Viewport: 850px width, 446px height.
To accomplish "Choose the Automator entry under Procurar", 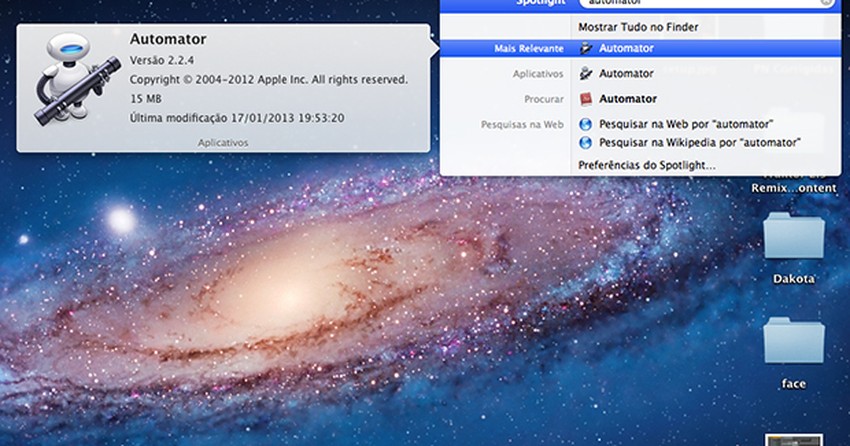I will (x=628, y=99).
